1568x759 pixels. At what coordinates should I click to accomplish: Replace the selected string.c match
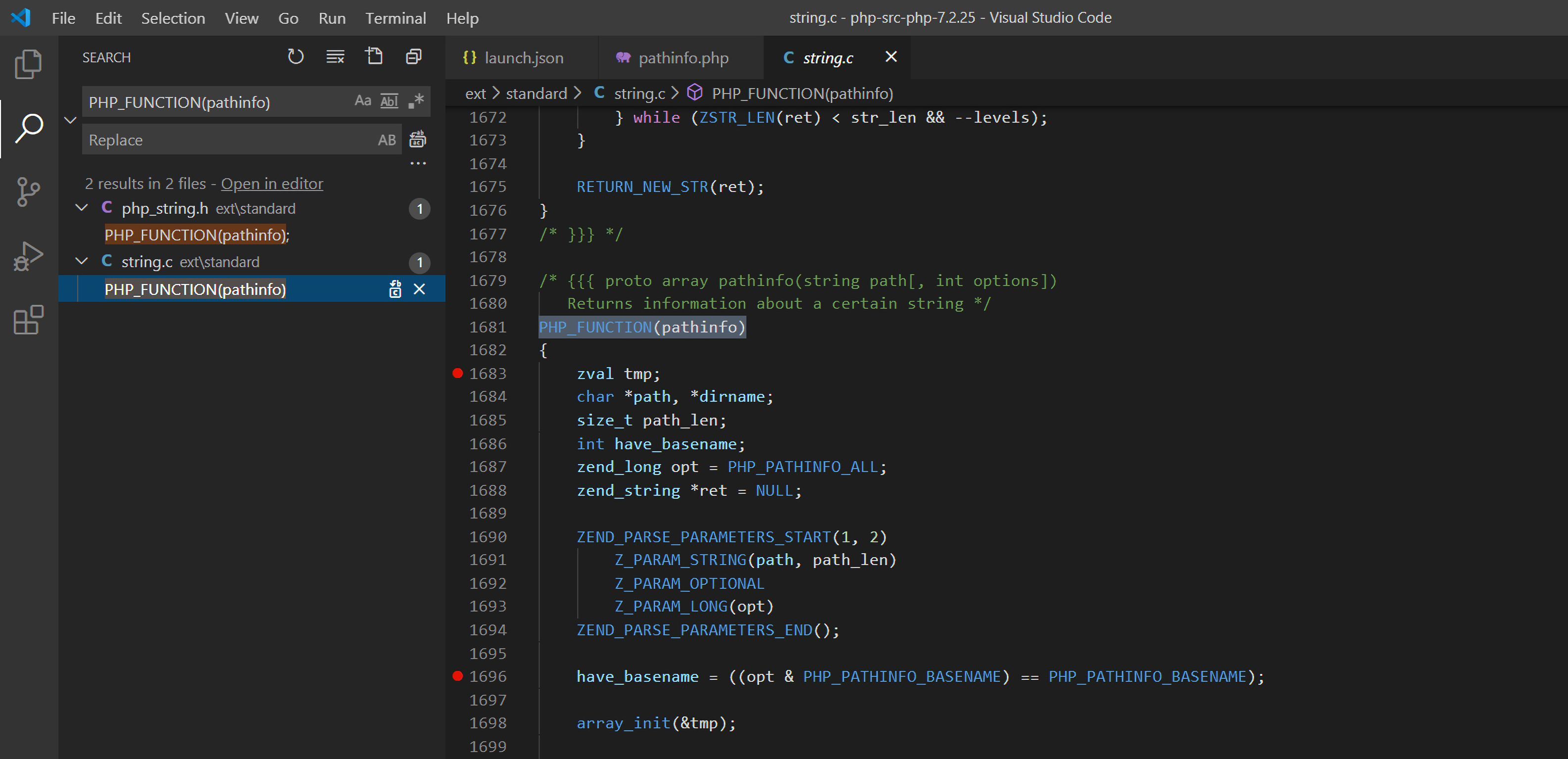pos(395,289)
